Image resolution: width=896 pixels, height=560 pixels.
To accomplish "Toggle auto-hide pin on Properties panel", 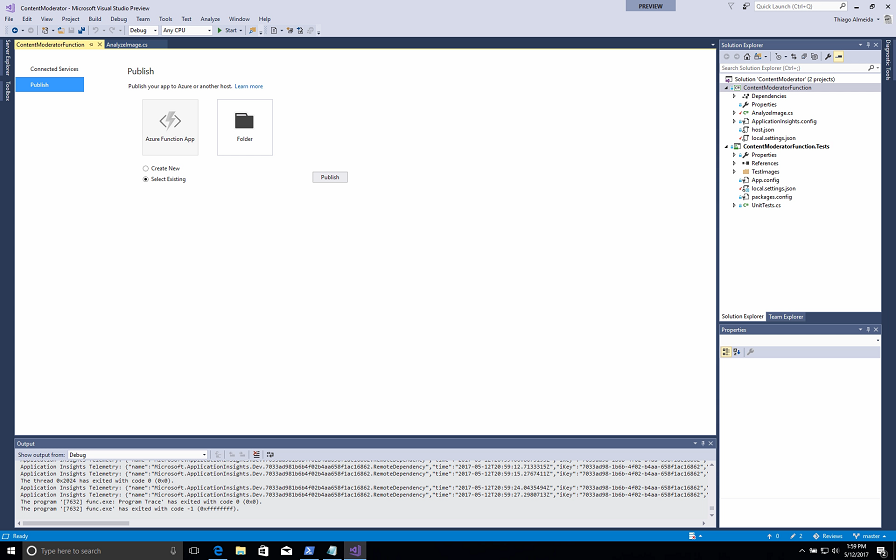I will (868, 330).
